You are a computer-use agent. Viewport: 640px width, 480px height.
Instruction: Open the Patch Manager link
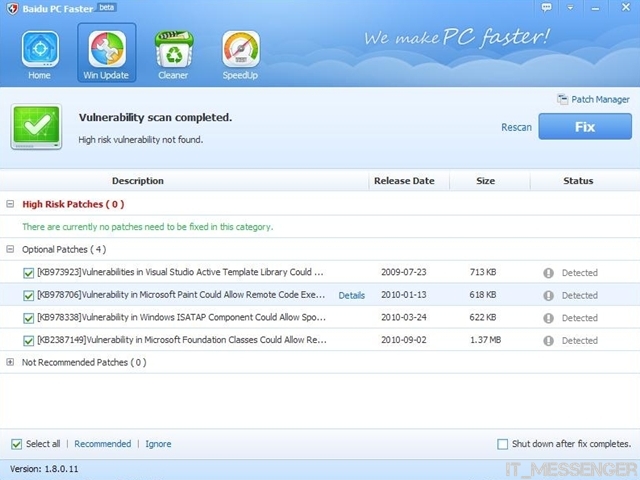coord(600,99)
